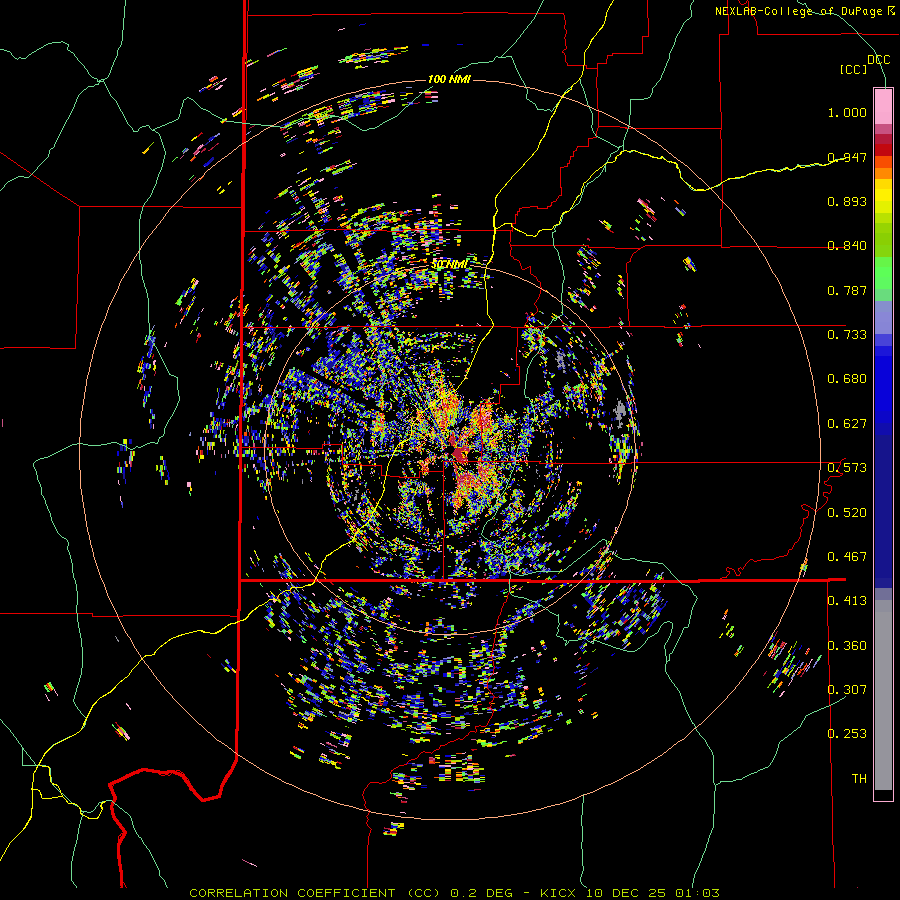Select the 0.680 scale value
This screenshot has height=900, width=900.
(x=847, y=379)
